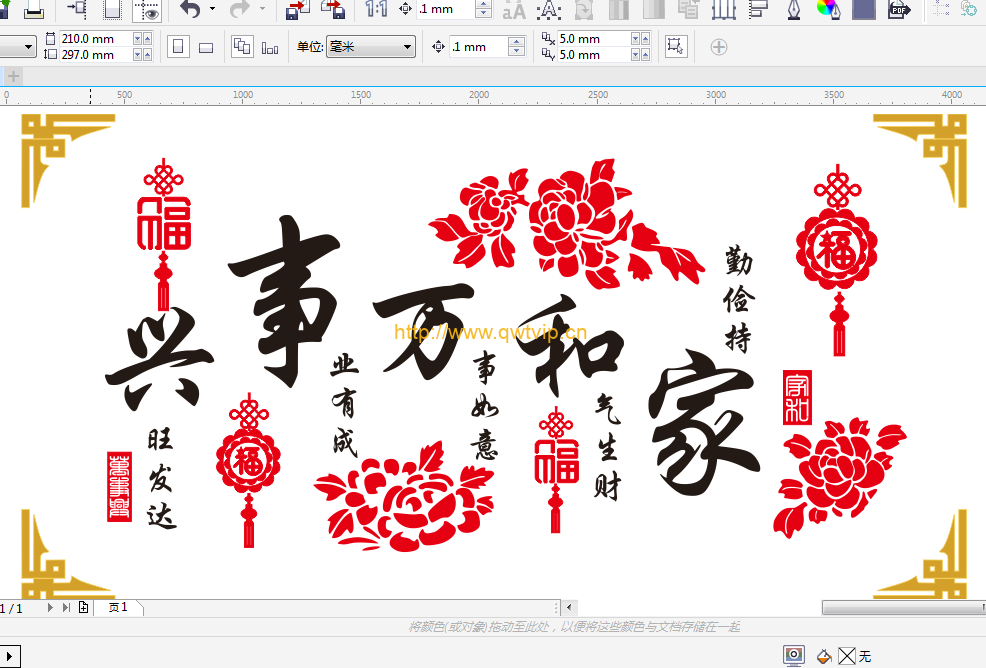Click the last page arrow in navigator
Screen dimensions: 986x668
66,608
